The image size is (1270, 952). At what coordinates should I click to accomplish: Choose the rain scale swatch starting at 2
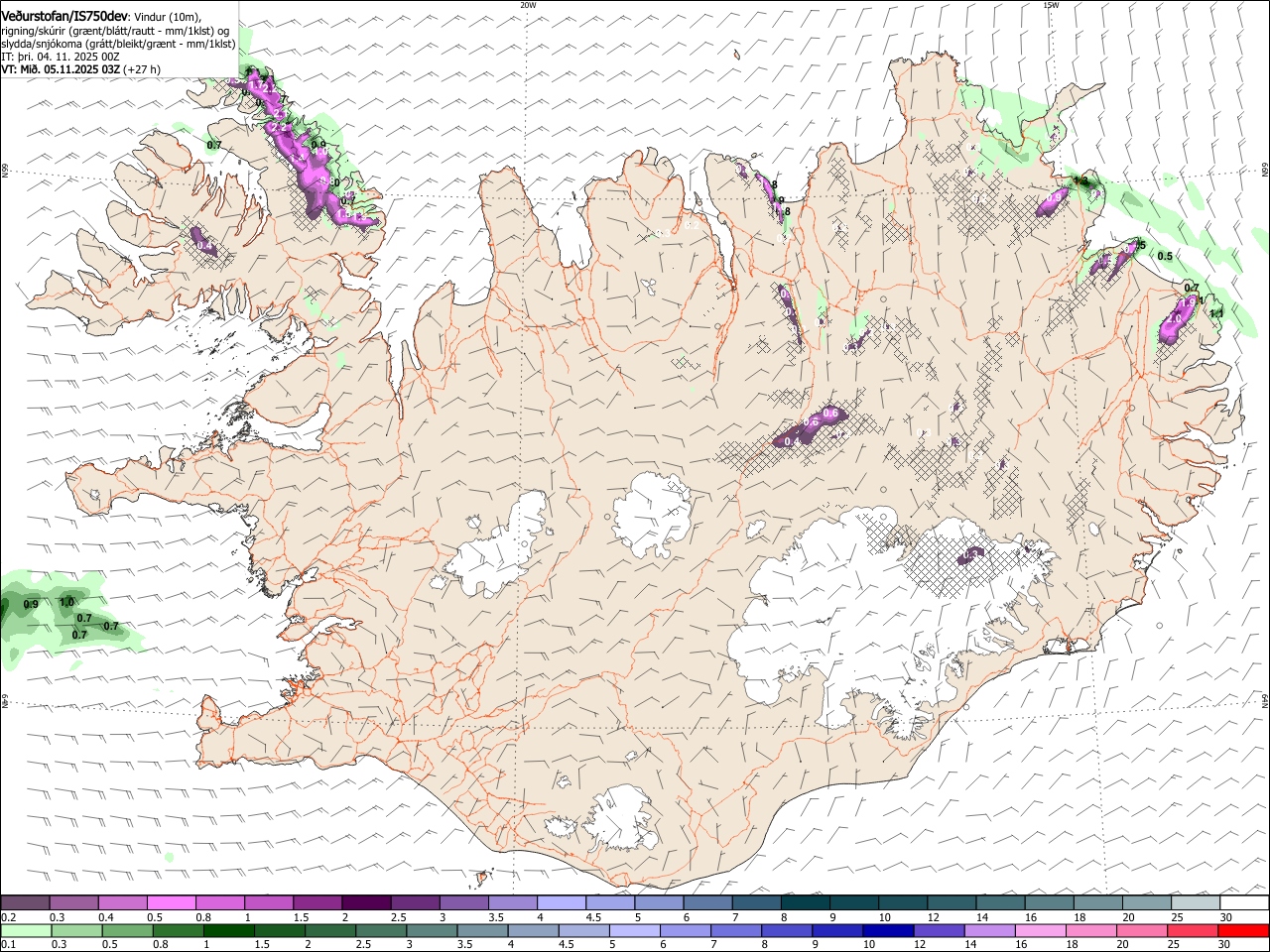[x=330, y=931]
